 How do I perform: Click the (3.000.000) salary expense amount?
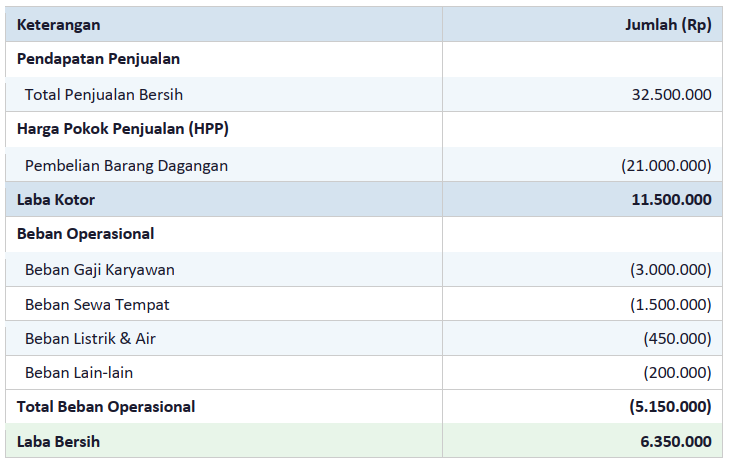(x=670, y=269)
